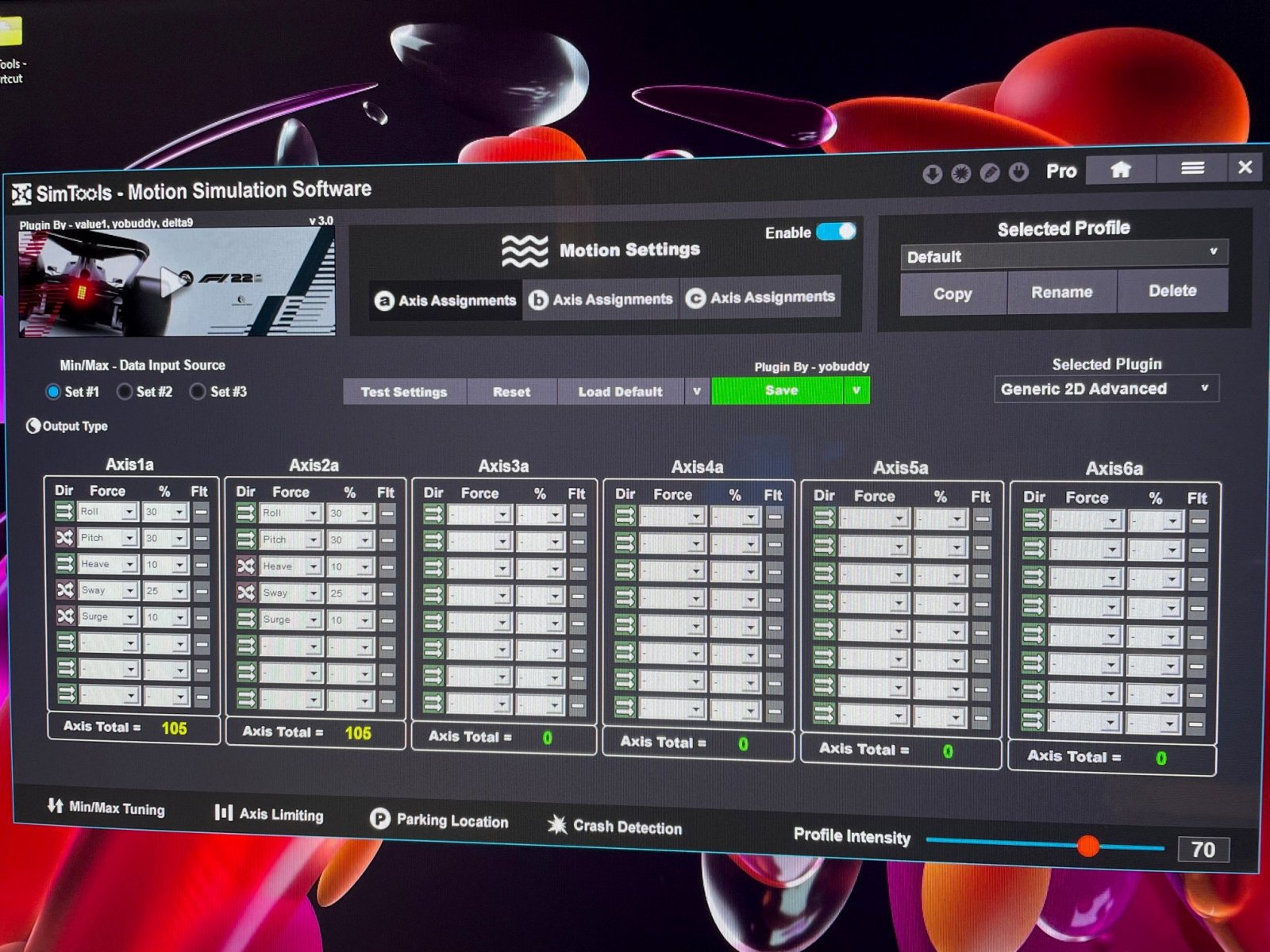Switch to the 'c' Axis Assignments tab
The width and height of the screenshot is (1270, 952).
[x=760, y=297]
